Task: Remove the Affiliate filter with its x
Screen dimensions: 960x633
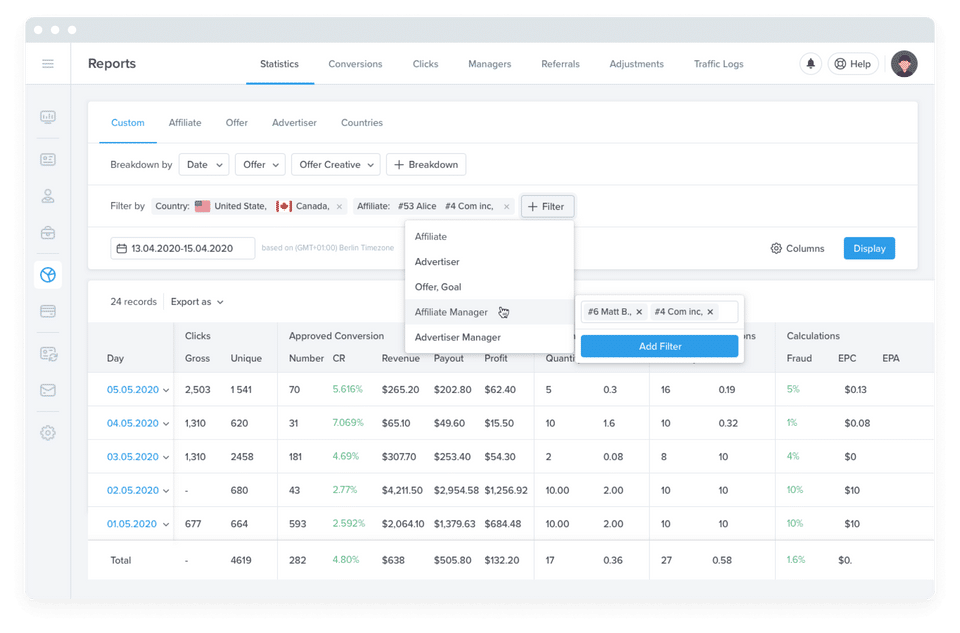Action: tap(507, 207)
